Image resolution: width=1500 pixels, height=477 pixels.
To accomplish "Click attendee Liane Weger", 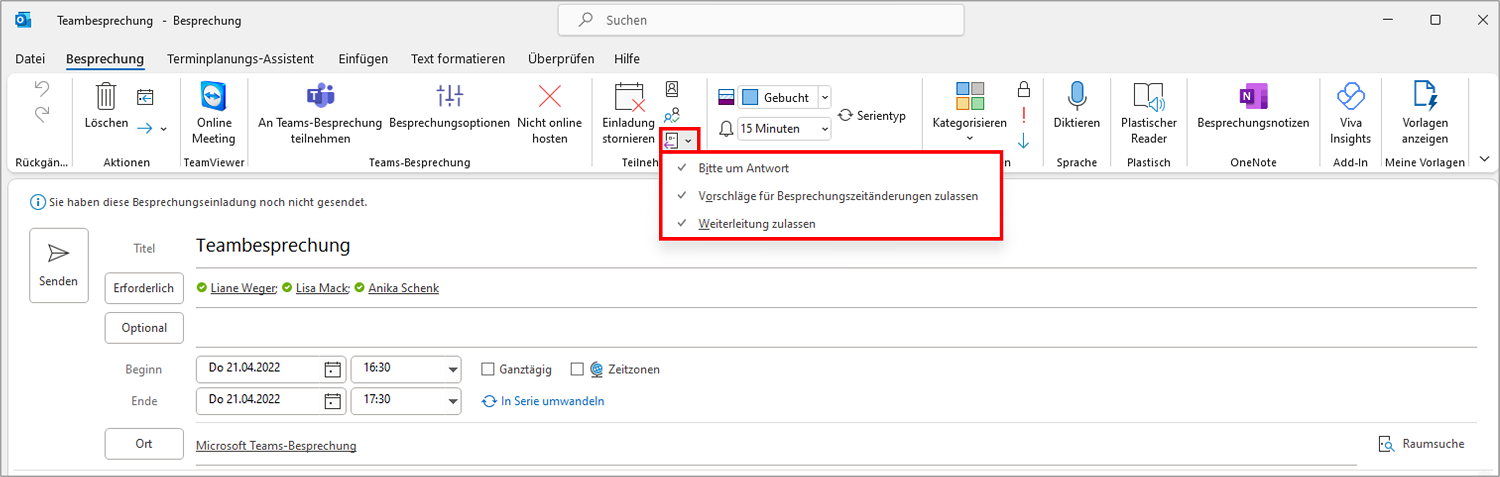I will pos(244,288).
